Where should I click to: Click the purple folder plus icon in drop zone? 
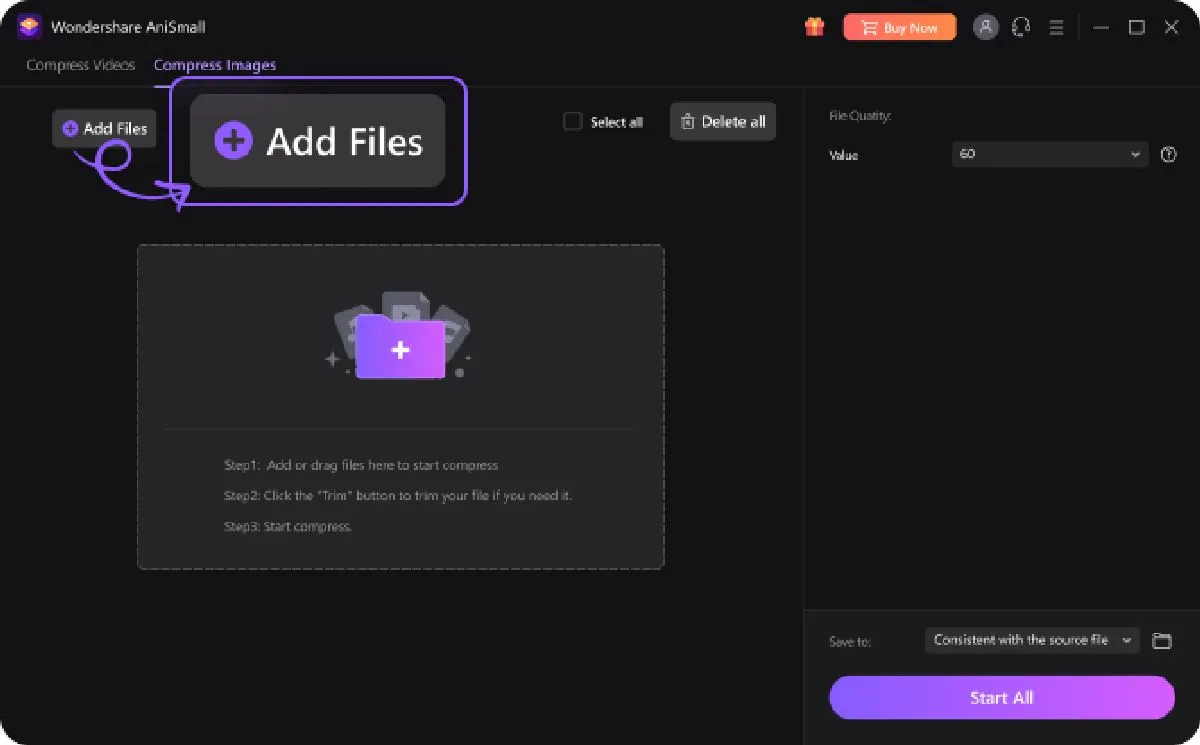(401, 346)
